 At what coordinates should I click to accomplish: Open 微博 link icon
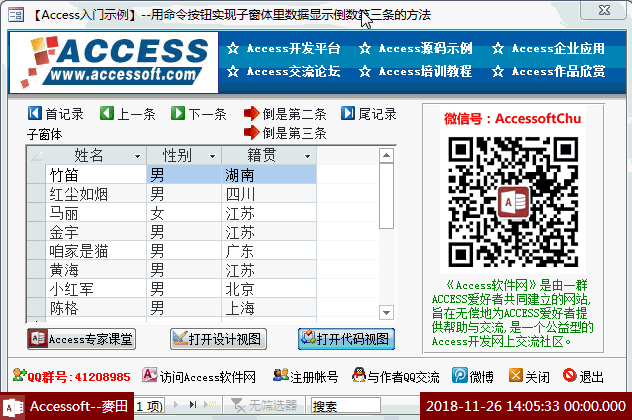tap(460, 377)
